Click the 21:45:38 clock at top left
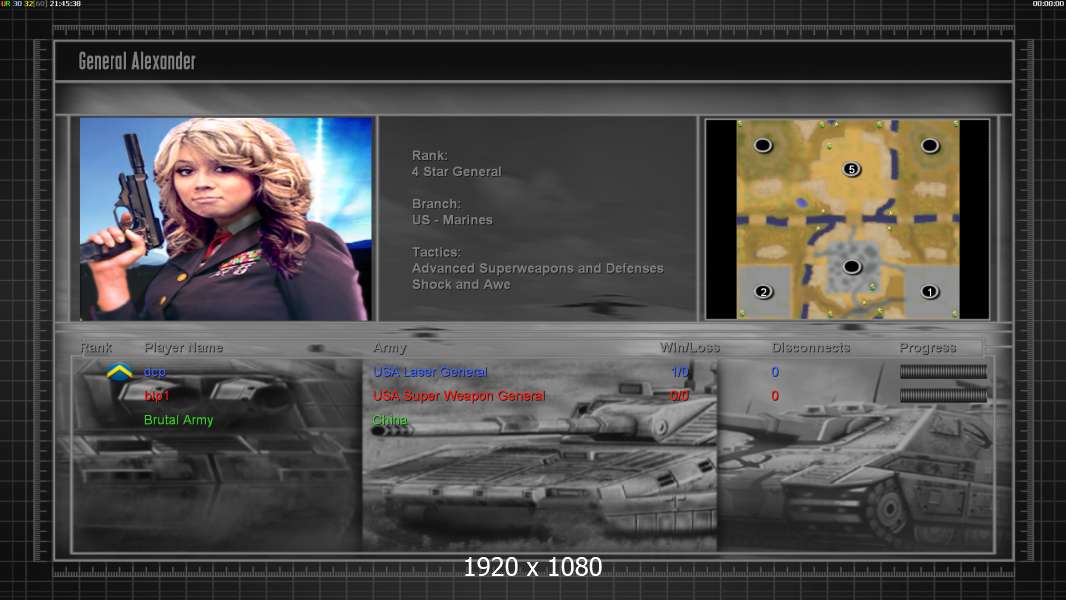 [x=65, y=3]
